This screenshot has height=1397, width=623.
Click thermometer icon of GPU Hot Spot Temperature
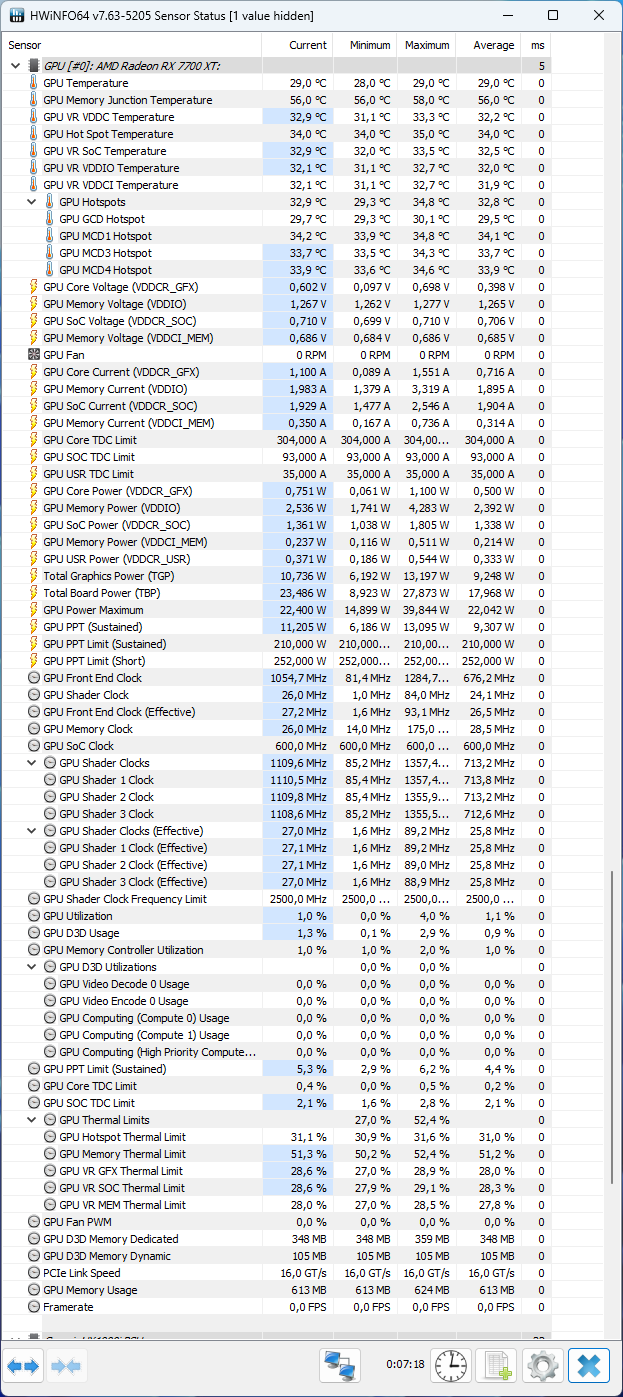pos(34,134)
